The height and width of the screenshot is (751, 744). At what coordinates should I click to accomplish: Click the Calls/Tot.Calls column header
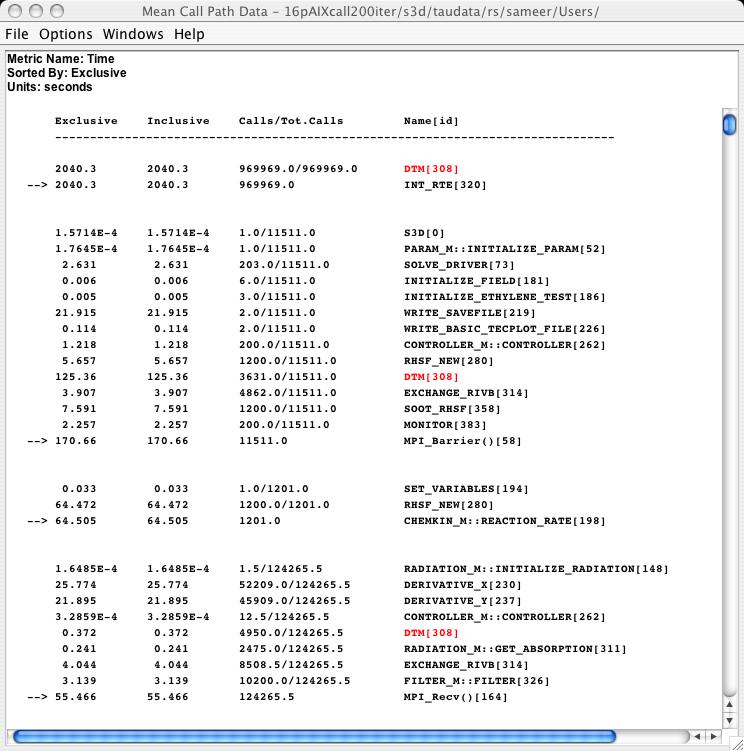pyautogui.click(x=291, y=121)
